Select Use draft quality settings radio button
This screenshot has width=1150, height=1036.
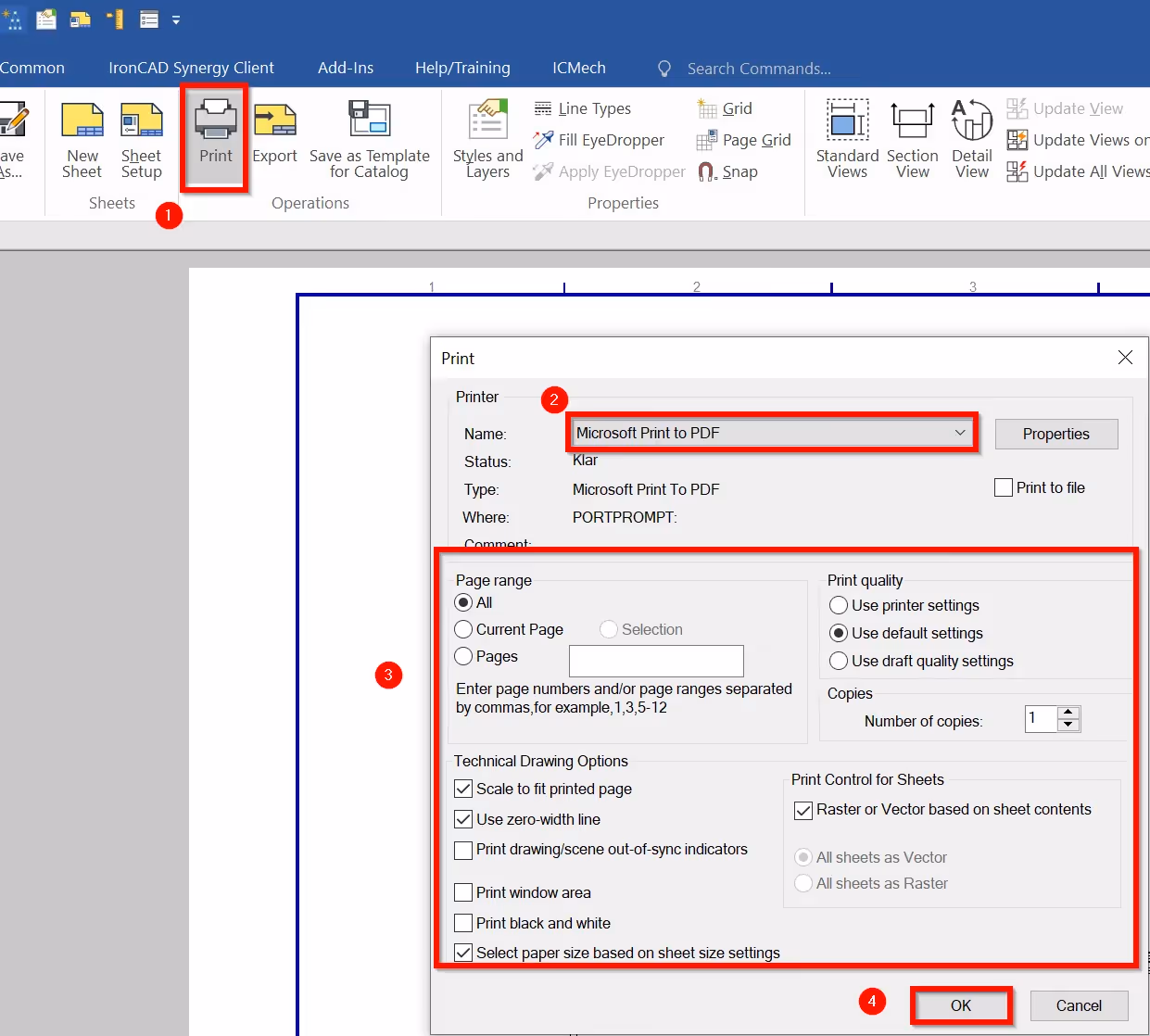[839, 661]
